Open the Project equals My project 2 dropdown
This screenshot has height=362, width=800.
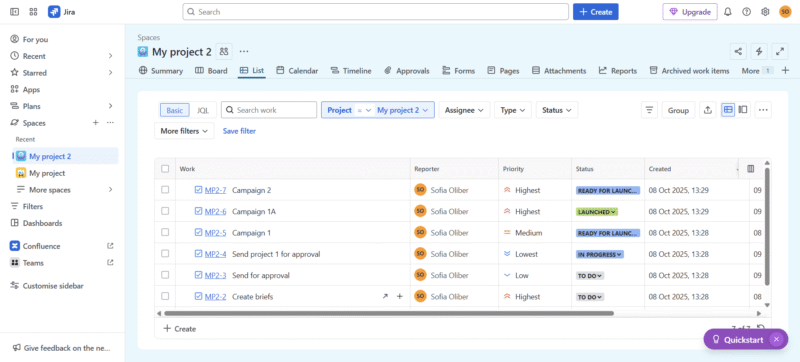click(x=378, y=110)
